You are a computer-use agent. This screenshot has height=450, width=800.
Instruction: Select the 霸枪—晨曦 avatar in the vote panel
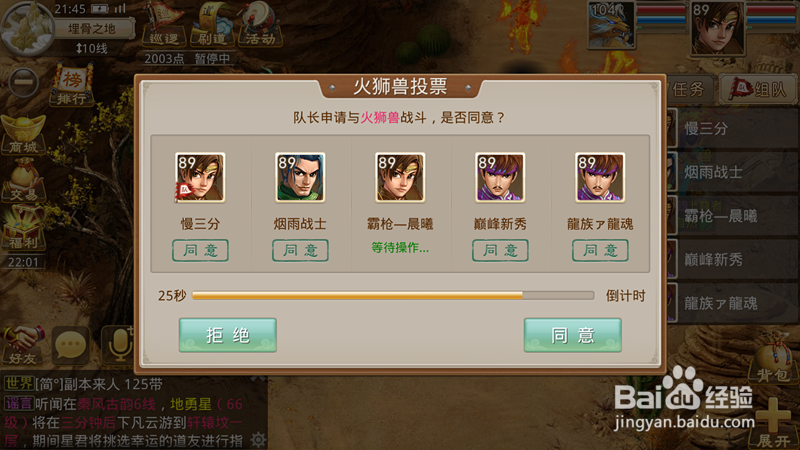point(399,177)
